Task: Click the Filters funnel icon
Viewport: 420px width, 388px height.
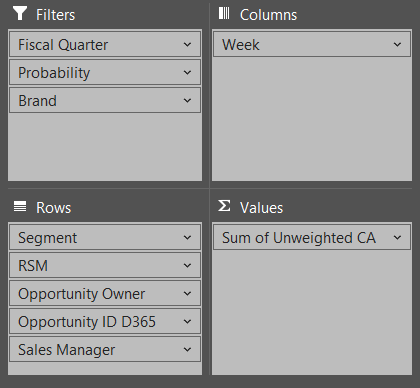Action: (20, 14)
